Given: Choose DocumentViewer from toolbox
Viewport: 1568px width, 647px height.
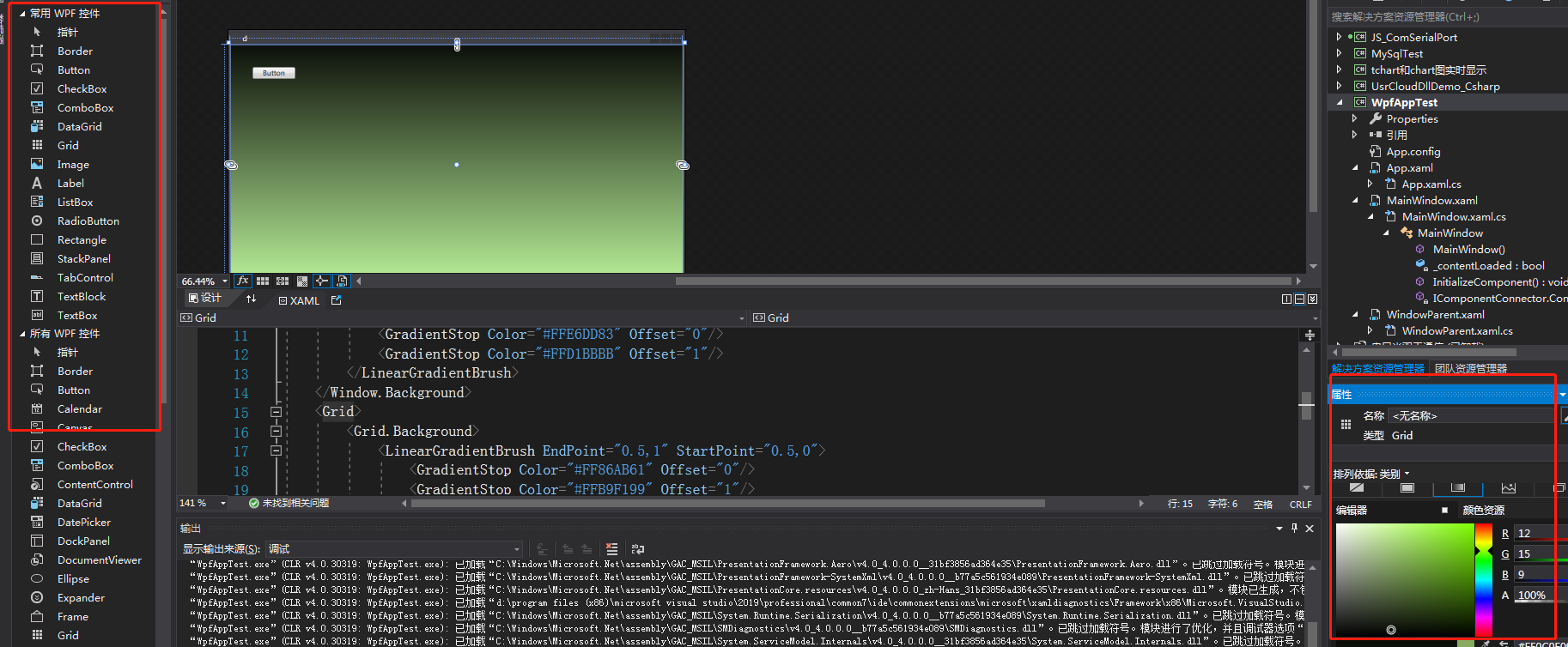Looking at the screenshot, I should coord(99,559).
